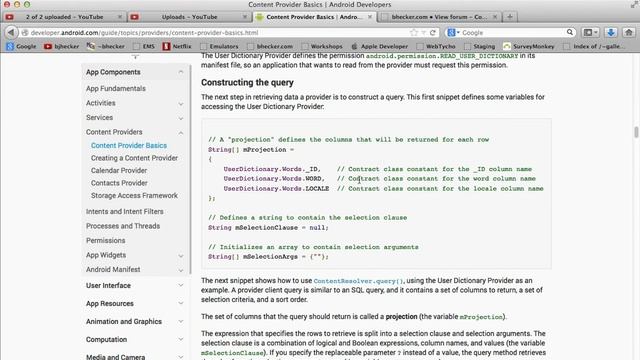640x360 pixels.
Task: Open the Permissions sidebar link
Action: (105, 240)
